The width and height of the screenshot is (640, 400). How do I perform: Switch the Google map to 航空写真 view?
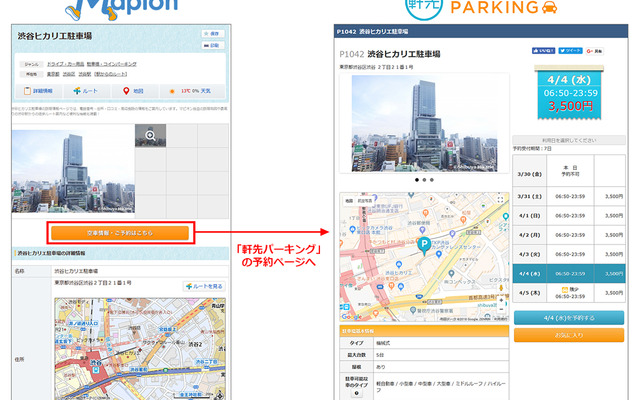pyautogui.click(x=365, y=201)
